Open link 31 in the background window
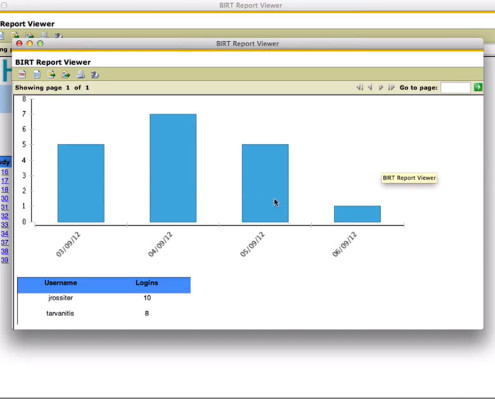Screen dimensions: 495x400 tap(5, 207)
